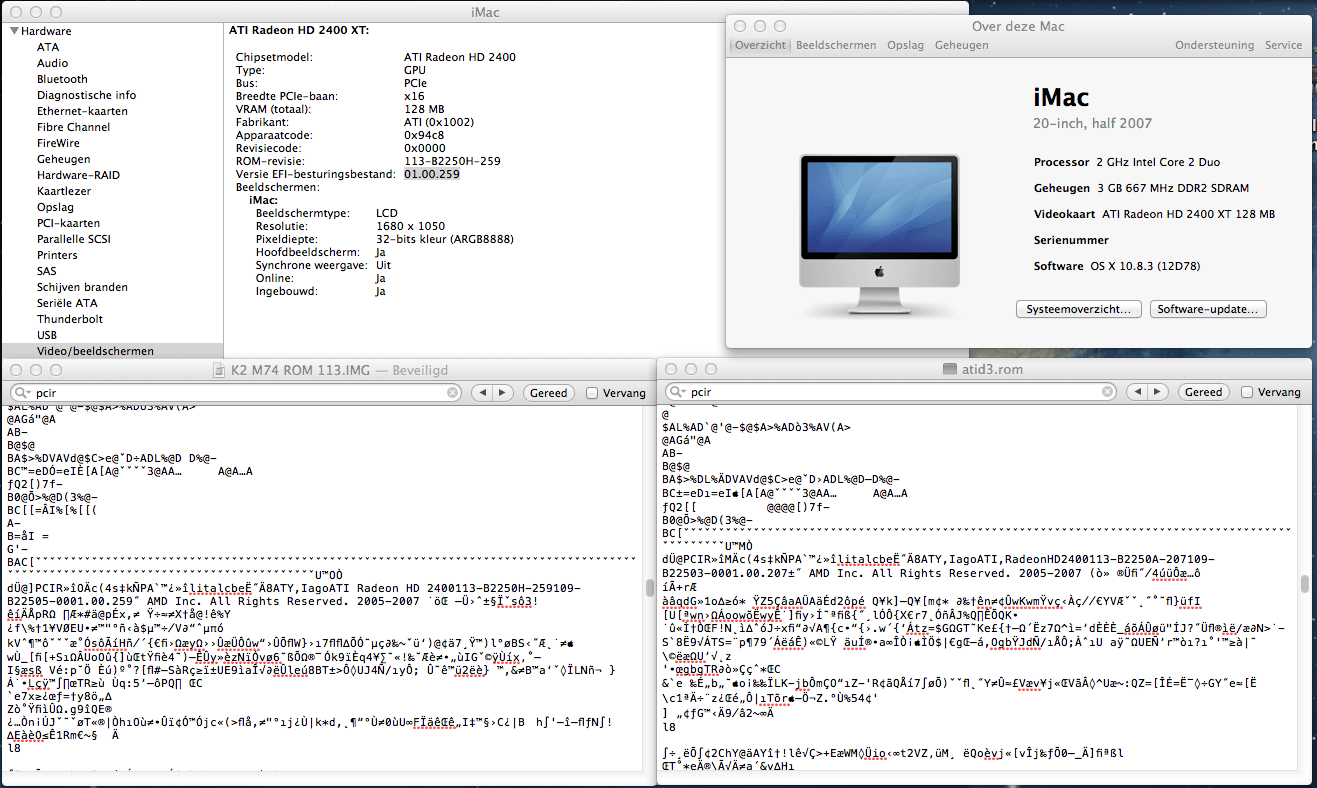Click Gereed in the K2 M74 ROM find bar

coord(548,393)
